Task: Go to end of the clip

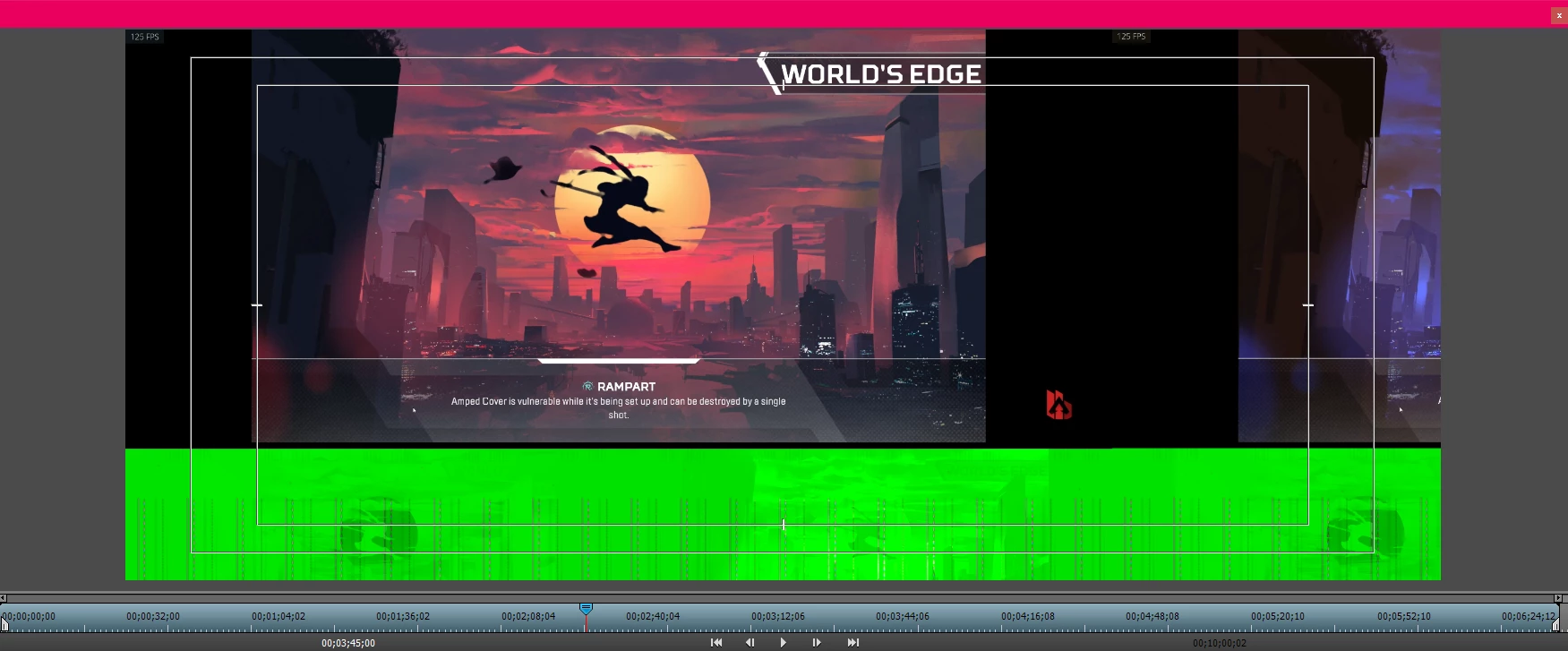Action: click(x=853, y=642)
